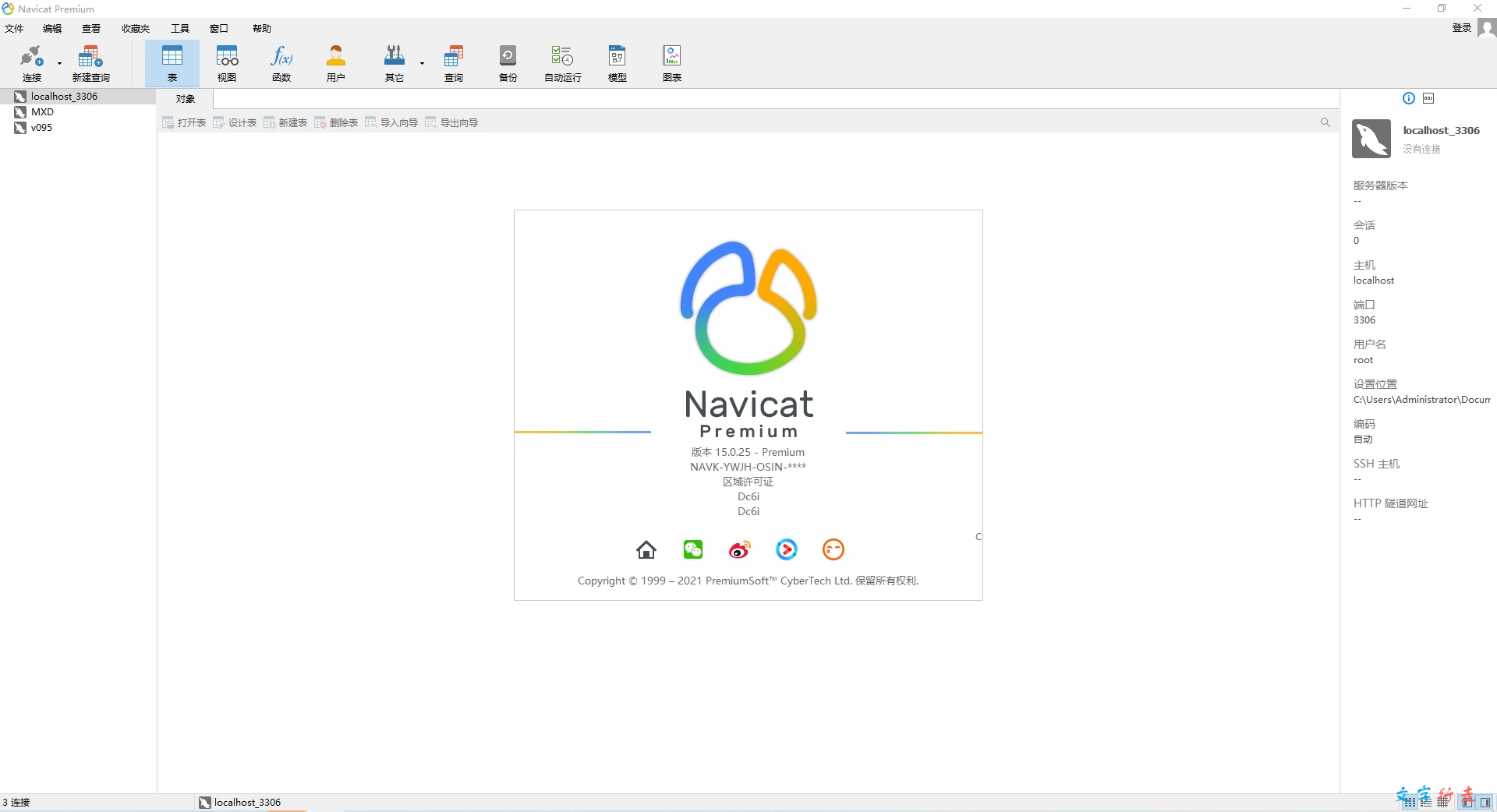Screen dimensions: 1497x812
Task: Click the username value 'root'
Action: pyautogui.click(x=1364, y=360)
